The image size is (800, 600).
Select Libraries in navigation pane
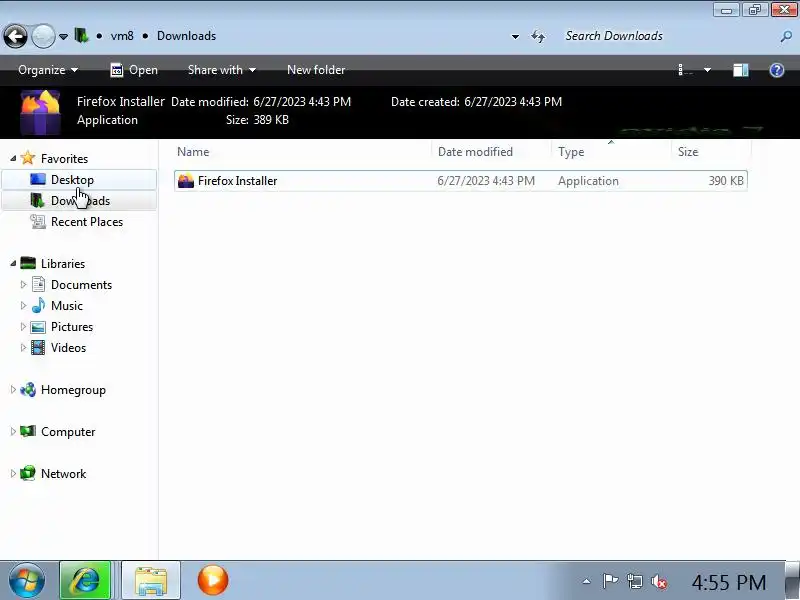[63, 264]
